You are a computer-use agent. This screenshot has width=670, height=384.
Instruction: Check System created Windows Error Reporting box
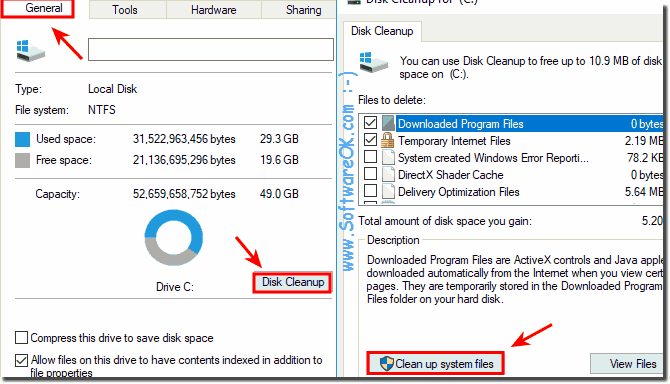tap(370, 157)
